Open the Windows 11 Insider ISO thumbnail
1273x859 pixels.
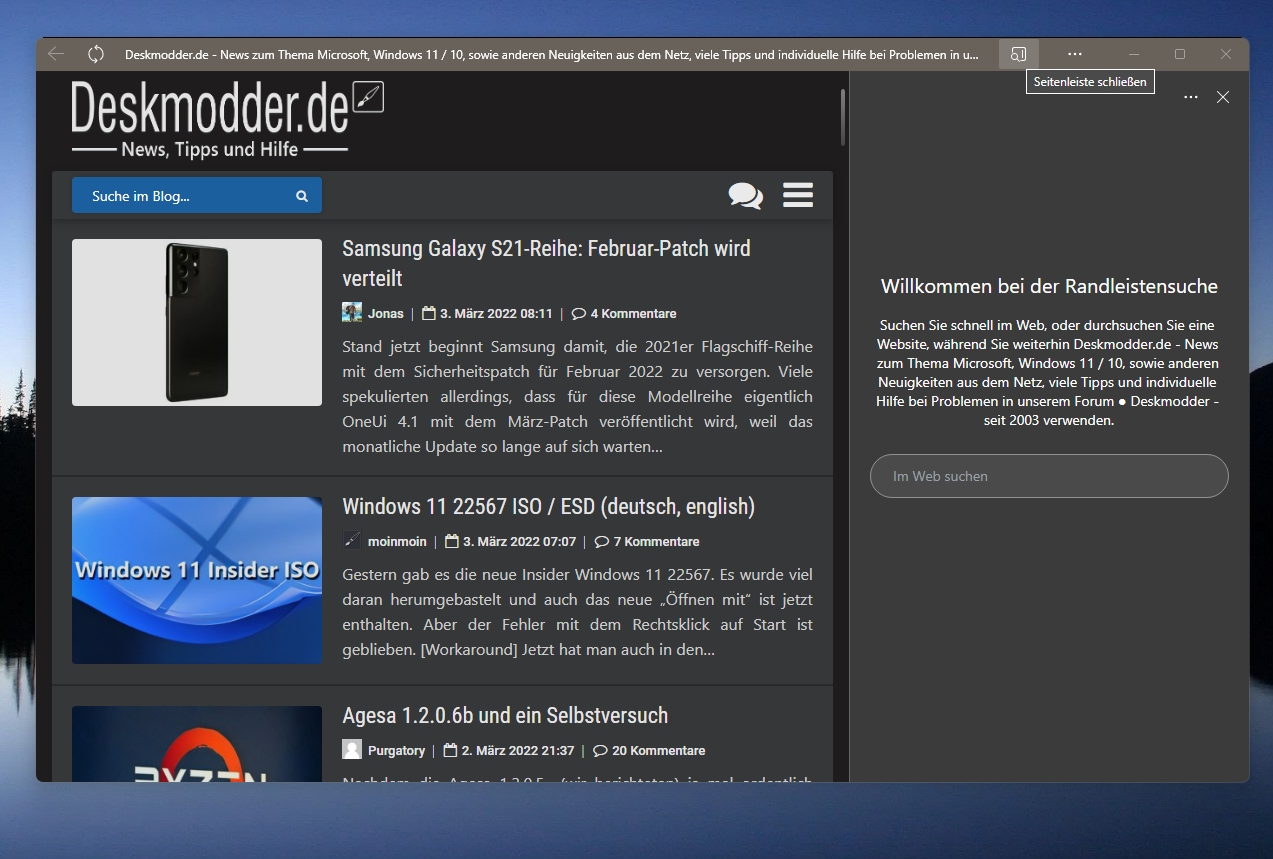pyautogui.click(x=197, y=580)
